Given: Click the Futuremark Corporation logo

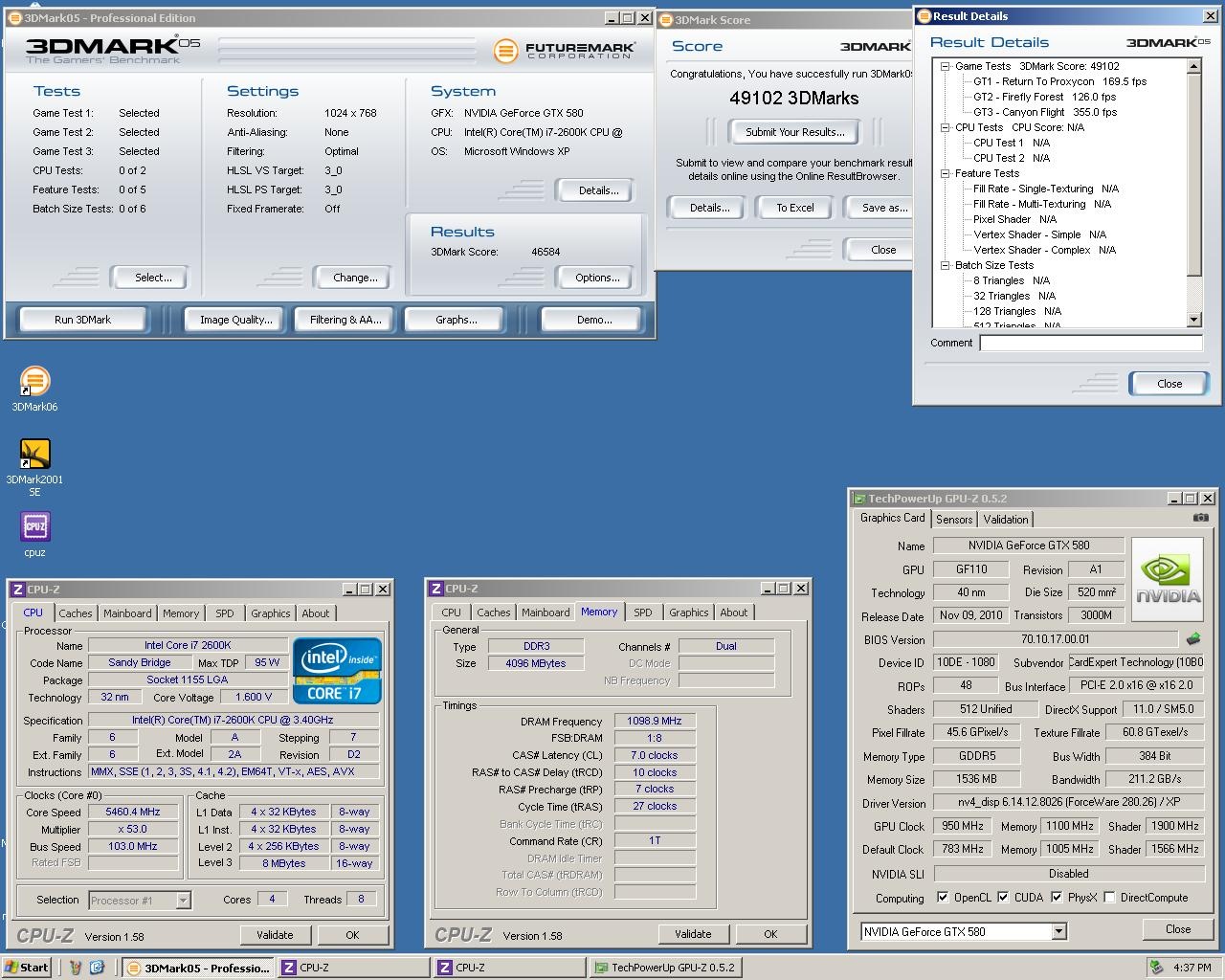Looking at the screenshot, I should pyautogui.click(x=565, y=51).
